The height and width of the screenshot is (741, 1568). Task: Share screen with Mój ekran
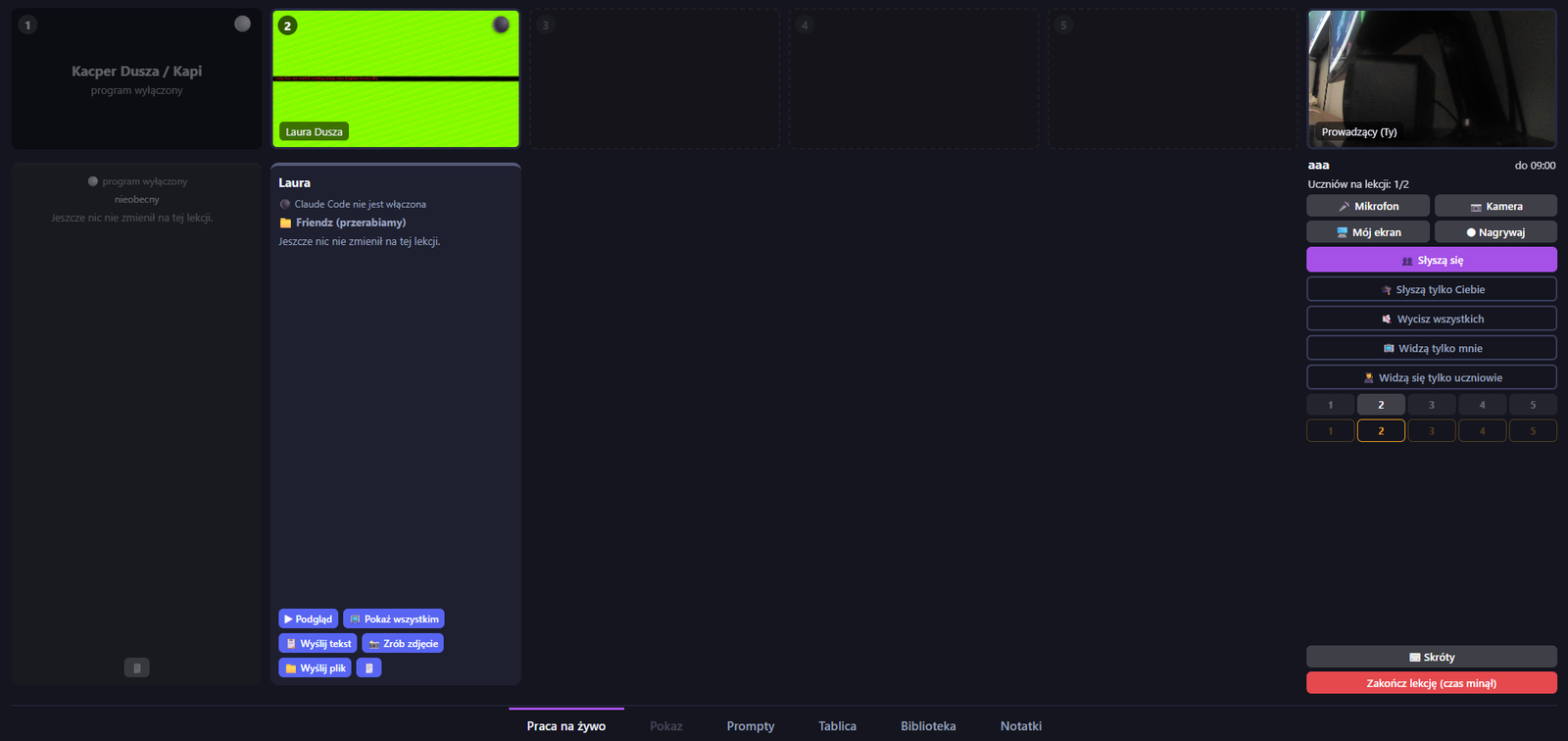pyautogui.click(x=1368, y=232)
